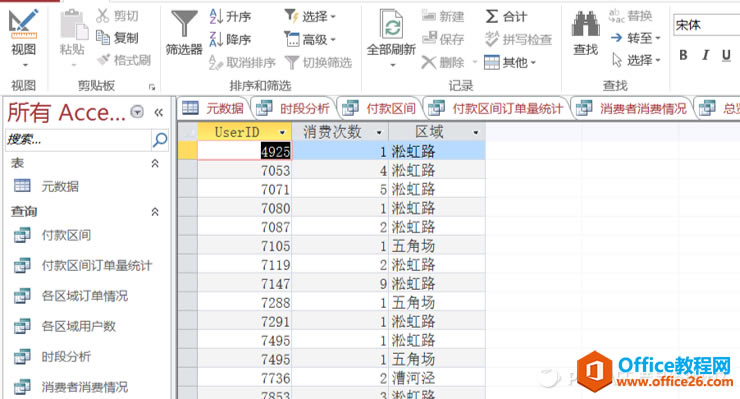Click 漕河泾 cell in row 7736

(x=437, y=378)
